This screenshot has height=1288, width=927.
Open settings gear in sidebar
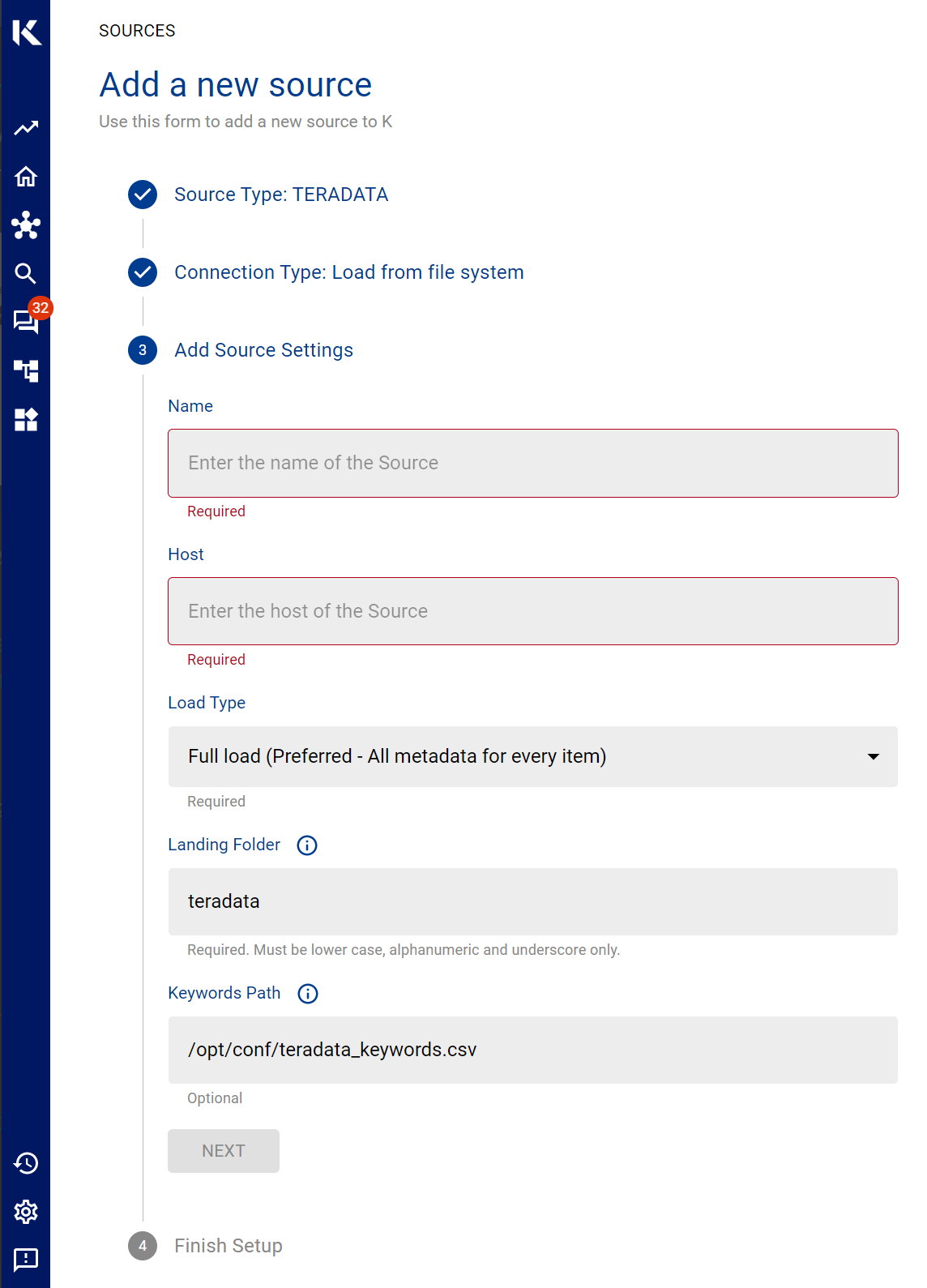pos(26,1212)
